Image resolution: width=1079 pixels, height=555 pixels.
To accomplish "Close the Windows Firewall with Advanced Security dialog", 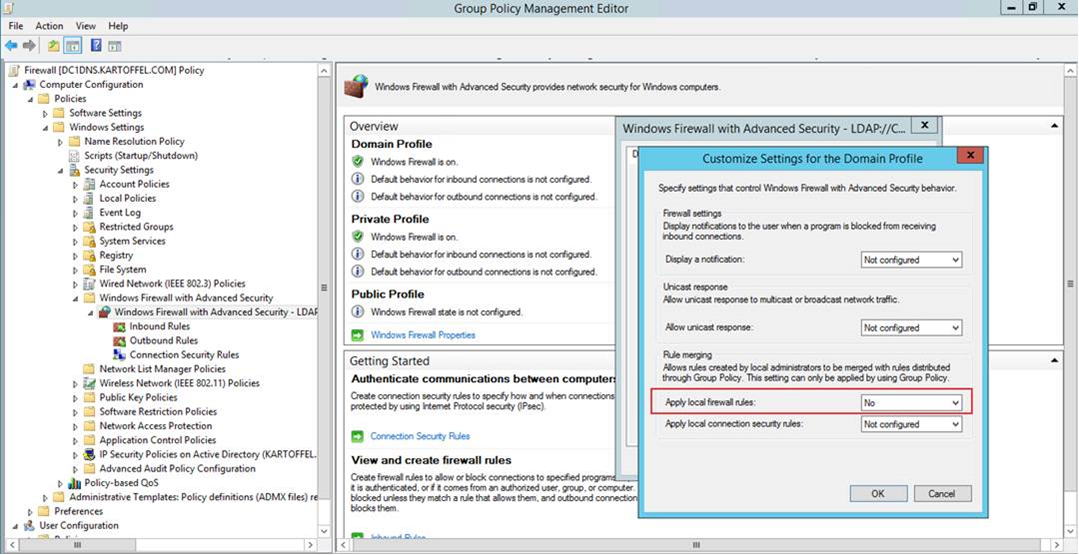I will click(x=925, y=125).
